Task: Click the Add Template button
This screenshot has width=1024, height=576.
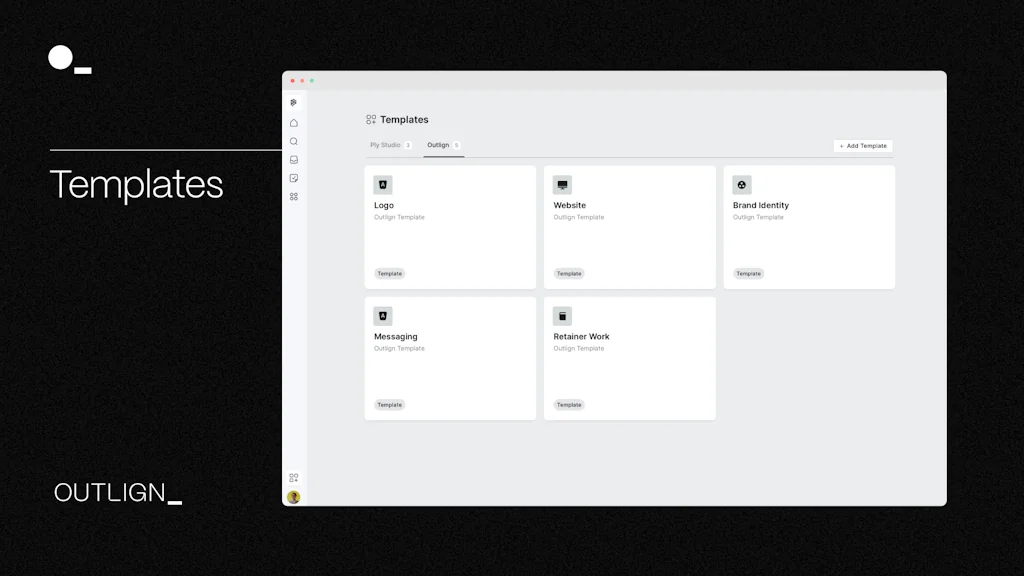Action: (x=862, y=146)
